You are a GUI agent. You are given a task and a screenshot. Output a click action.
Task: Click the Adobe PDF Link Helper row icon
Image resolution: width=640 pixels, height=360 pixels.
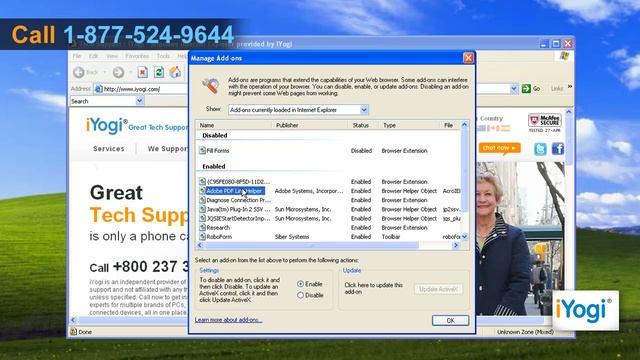pos(202,191)
